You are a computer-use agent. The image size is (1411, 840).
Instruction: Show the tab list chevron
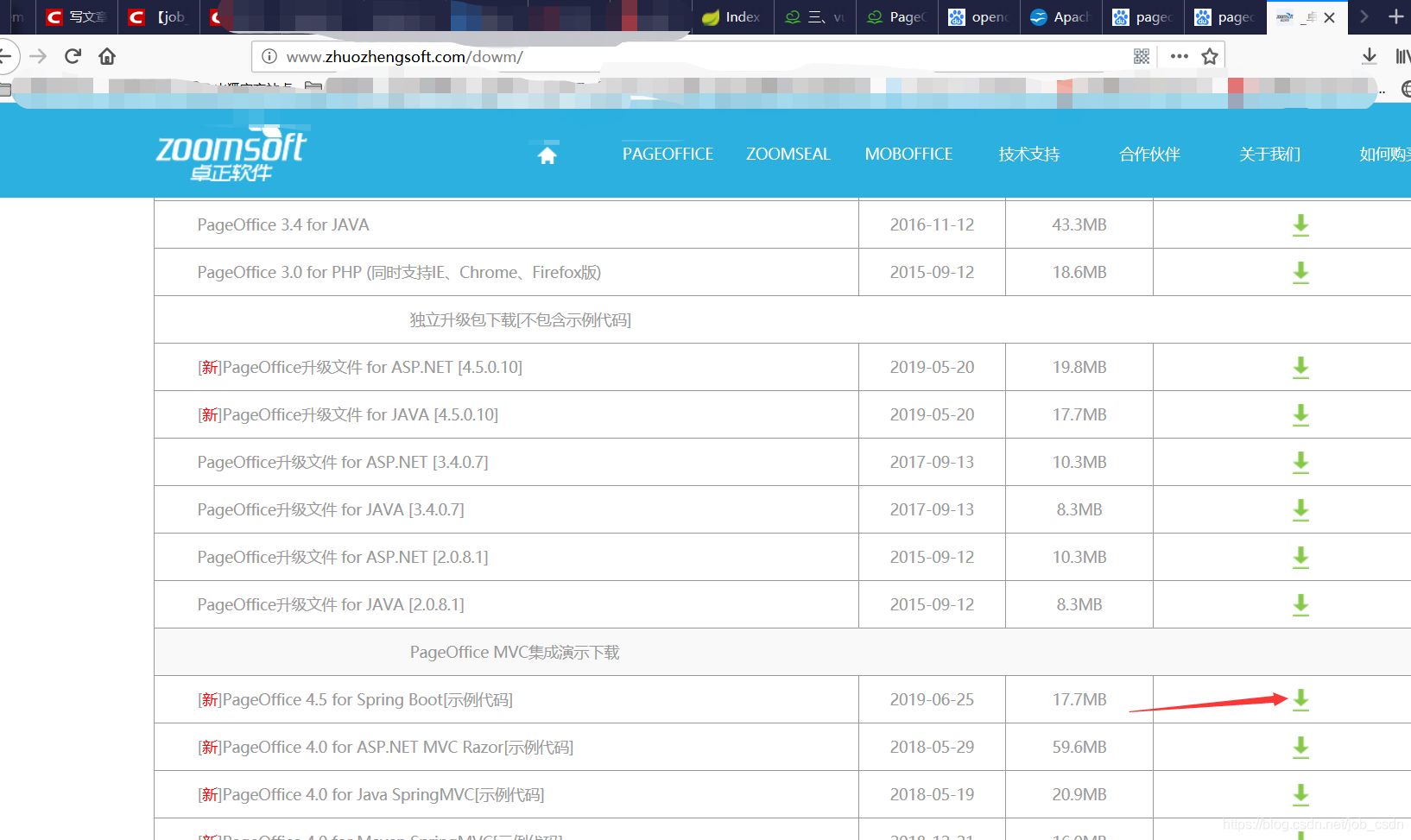click(1364, 16)
